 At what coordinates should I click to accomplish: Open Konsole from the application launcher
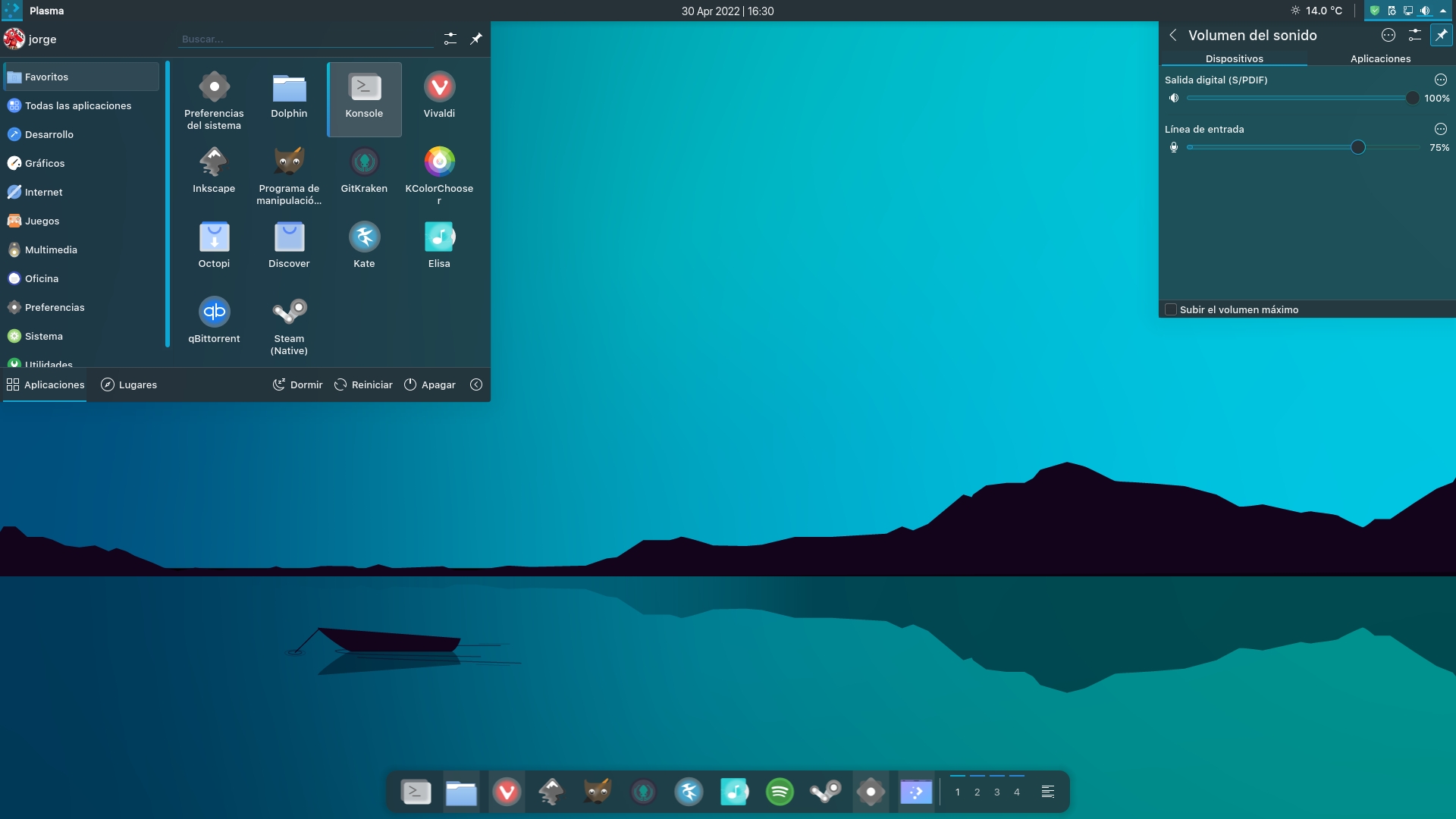364,99
